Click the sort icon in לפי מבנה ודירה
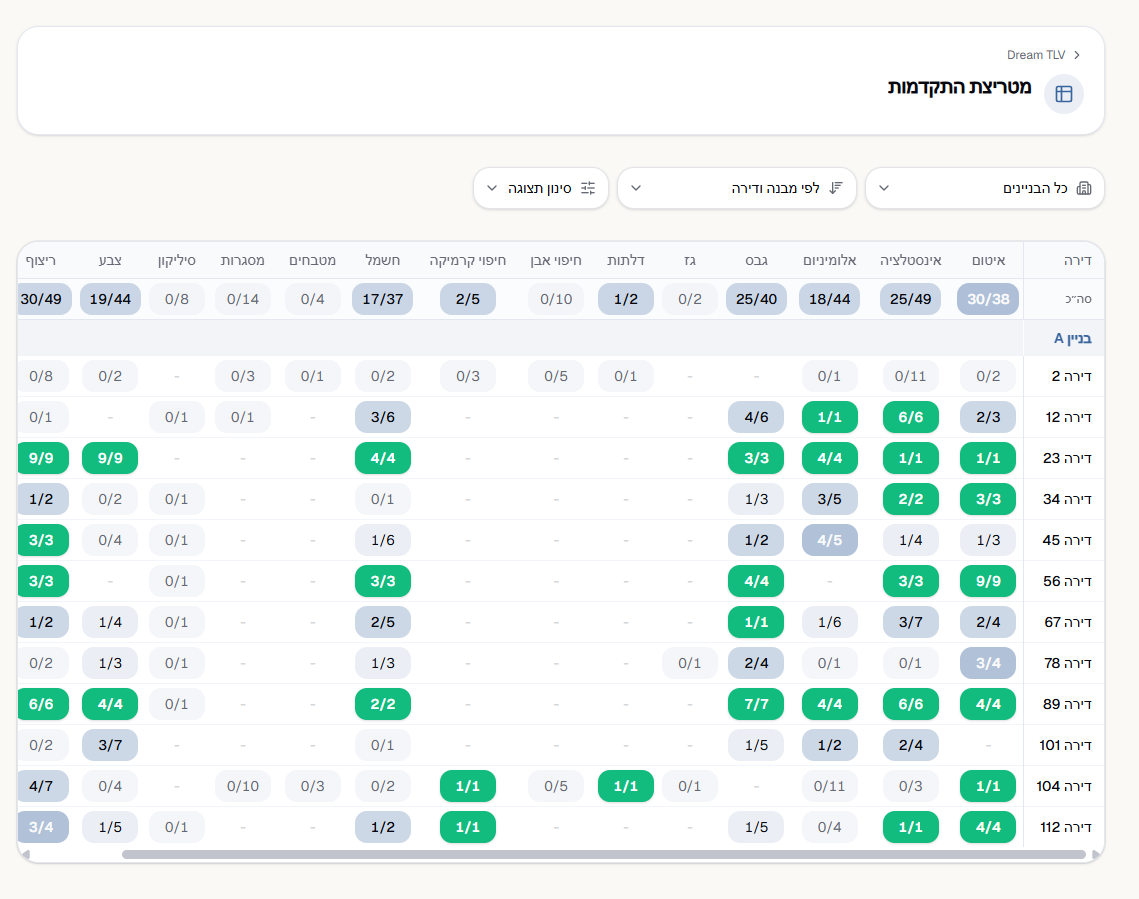This screenshot has height=899, width=1139. (x=836, y=188)
